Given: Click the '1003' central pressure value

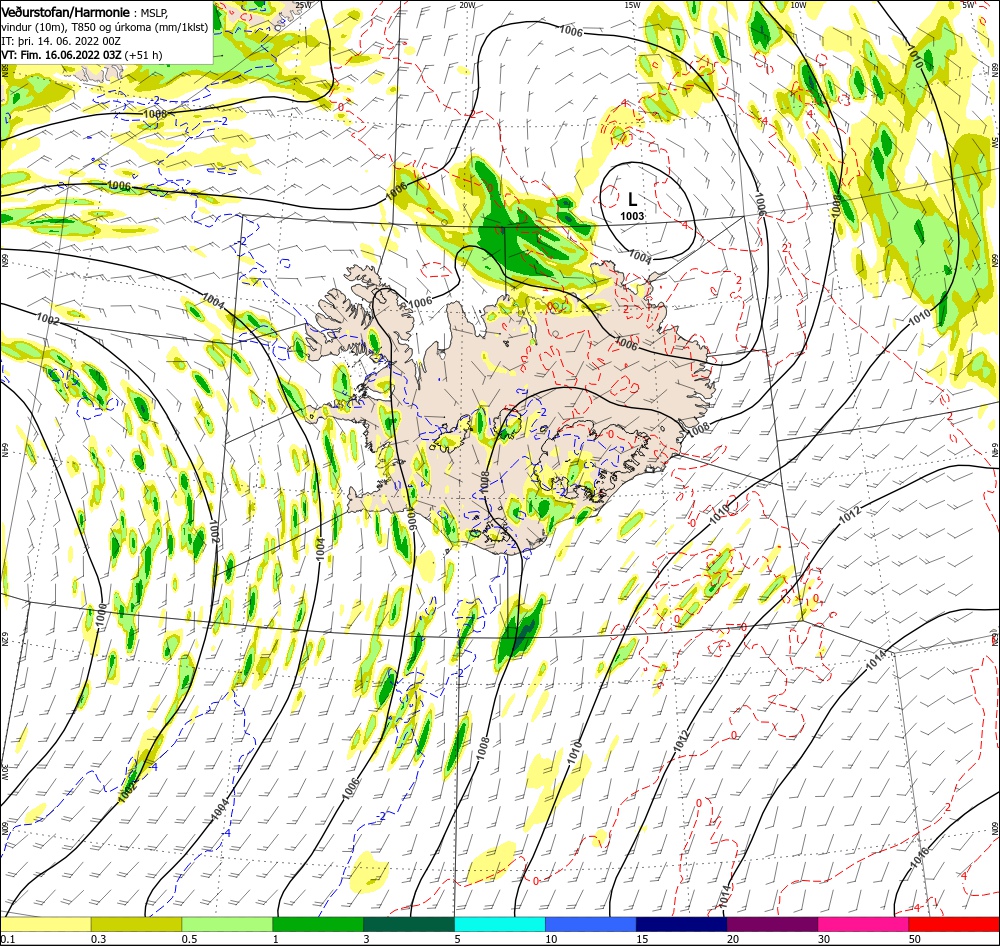Looking at the screenshot, I should click(632, 216).
